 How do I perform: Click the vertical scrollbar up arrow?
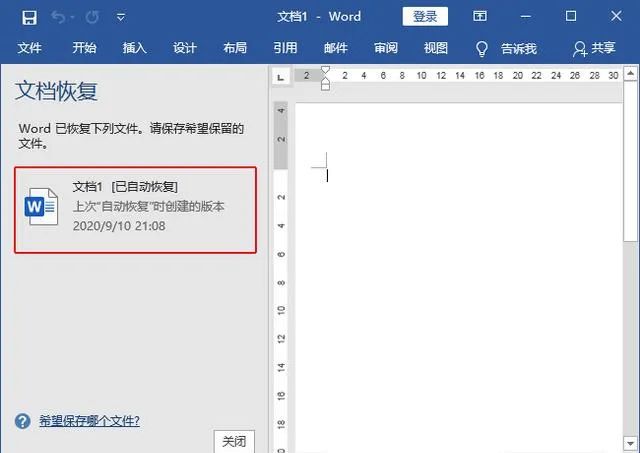point(631,73)
